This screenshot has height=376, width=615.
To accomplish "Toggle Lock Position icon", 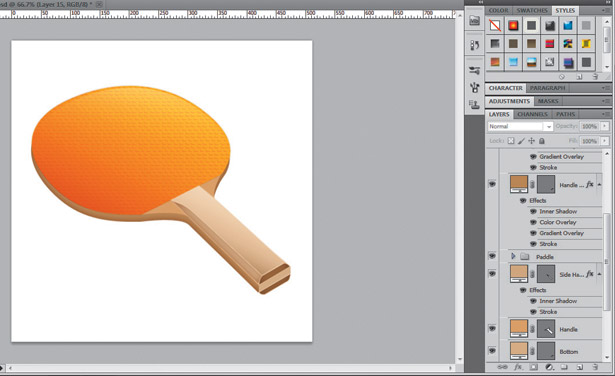I will (x=531, y=141).
